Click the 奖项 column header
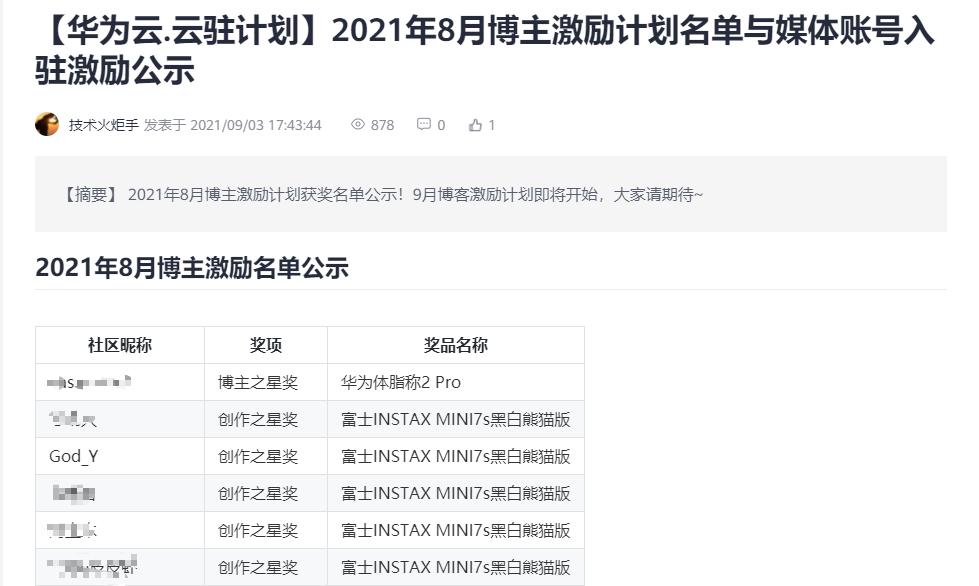The height and width of the screenshot is (586, 979). click(x=266, y=345)
